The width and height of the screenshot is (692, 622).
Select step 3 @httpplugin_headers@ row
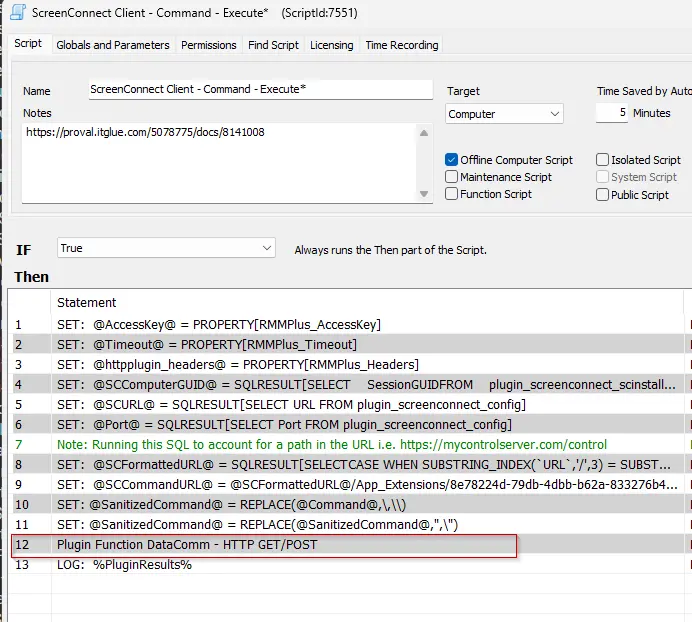348,365
